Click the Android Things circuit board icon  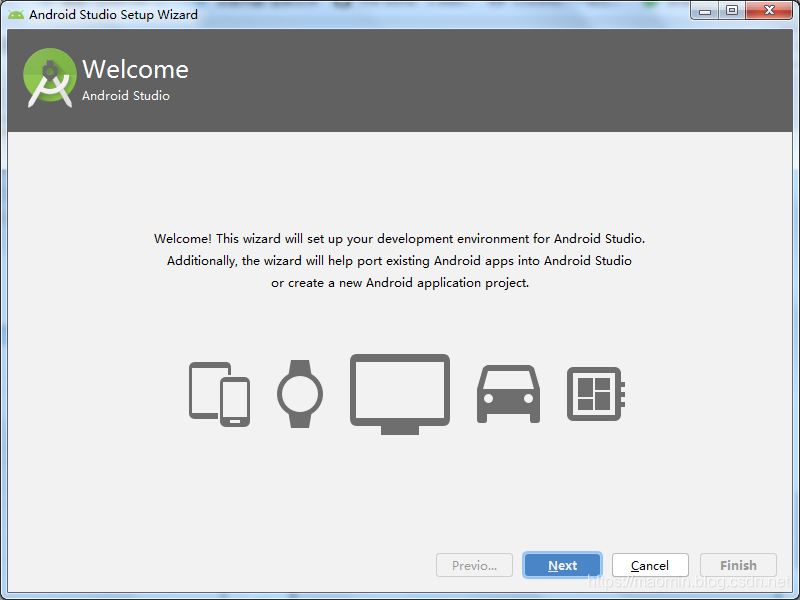pyautogui.click(x=596, y=394)
